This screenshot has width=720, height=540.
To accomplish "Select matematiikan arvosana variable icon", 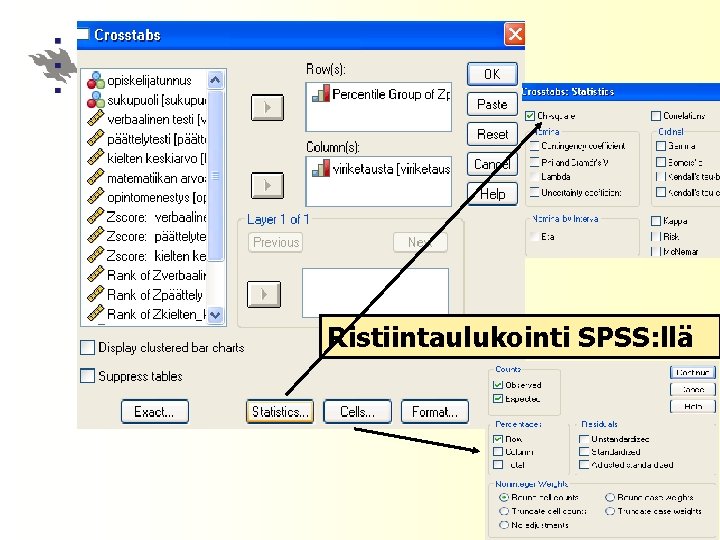I will click(x=96, y=177).
